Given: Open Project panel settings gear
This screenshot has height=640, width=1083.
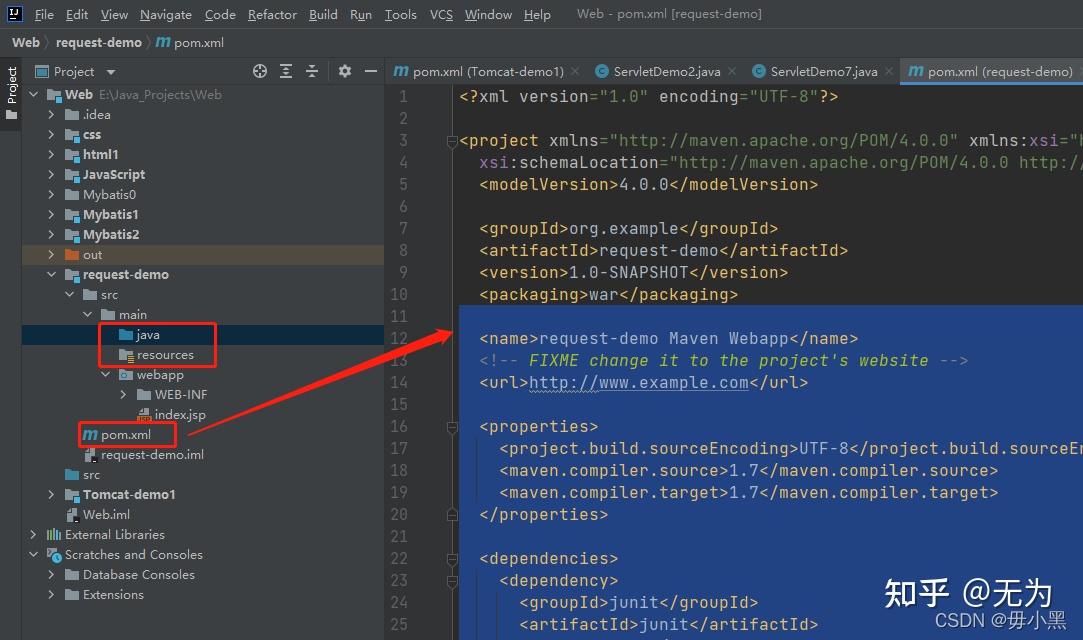Looking at the screenshot, I should (x=345, y=71).
